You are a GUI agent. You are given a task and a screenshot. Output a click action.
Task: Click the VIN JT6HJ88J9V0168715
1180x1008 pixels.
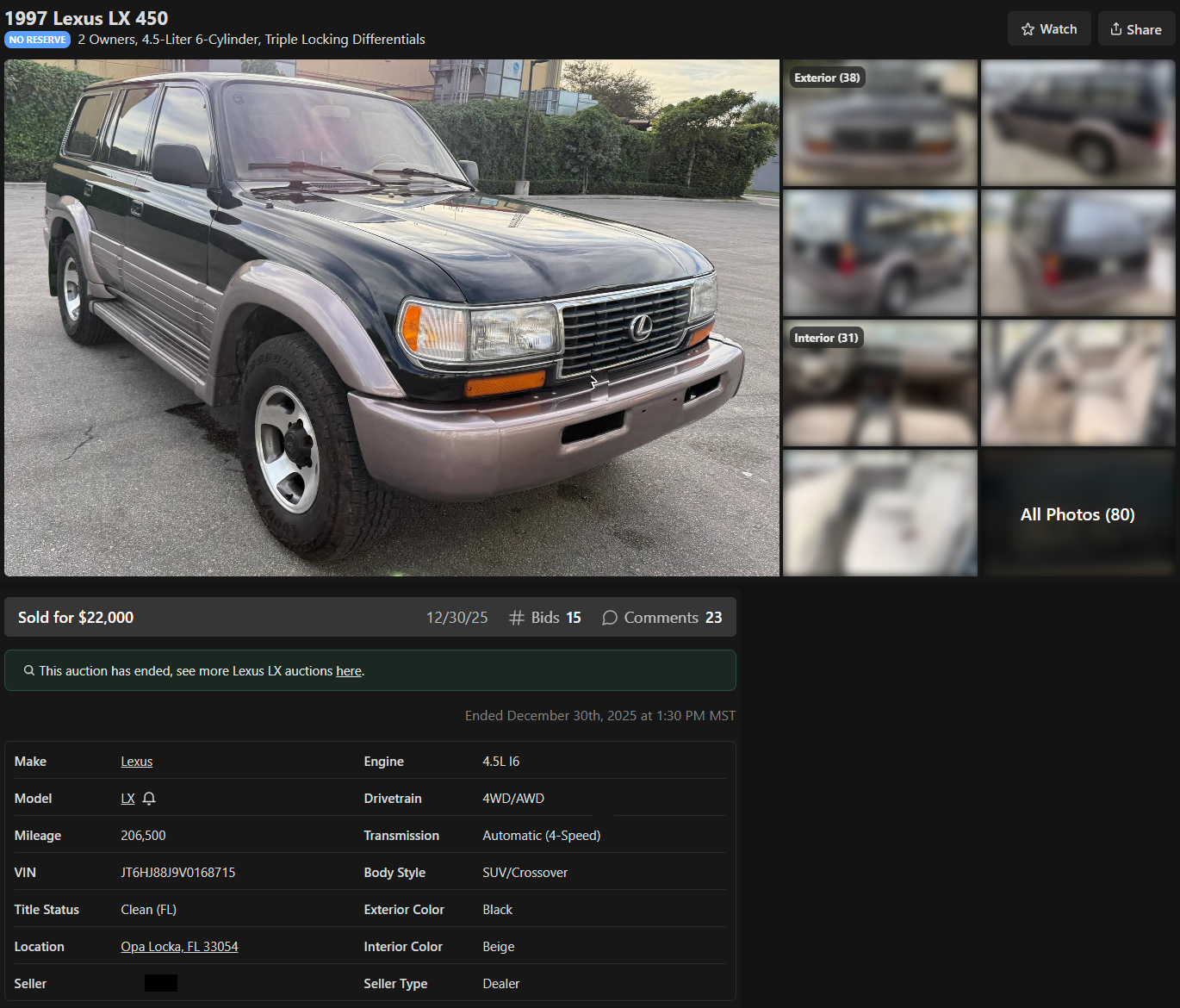(x=178, y=873)
